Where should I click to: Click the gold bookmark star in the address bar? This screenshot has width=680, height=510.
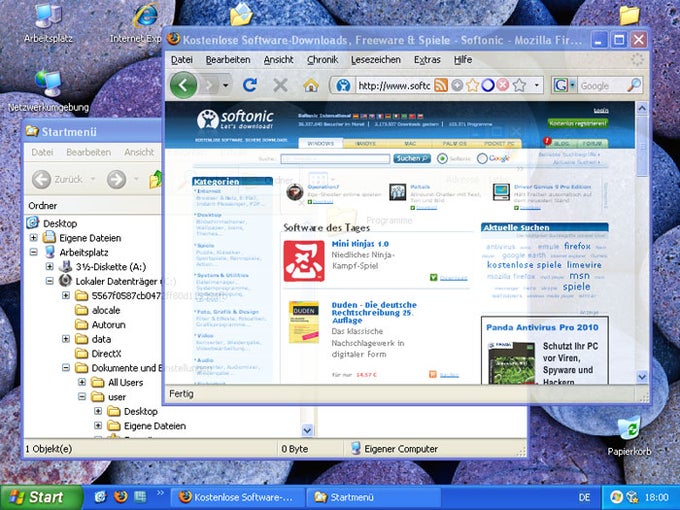click(x=472, y=85)
